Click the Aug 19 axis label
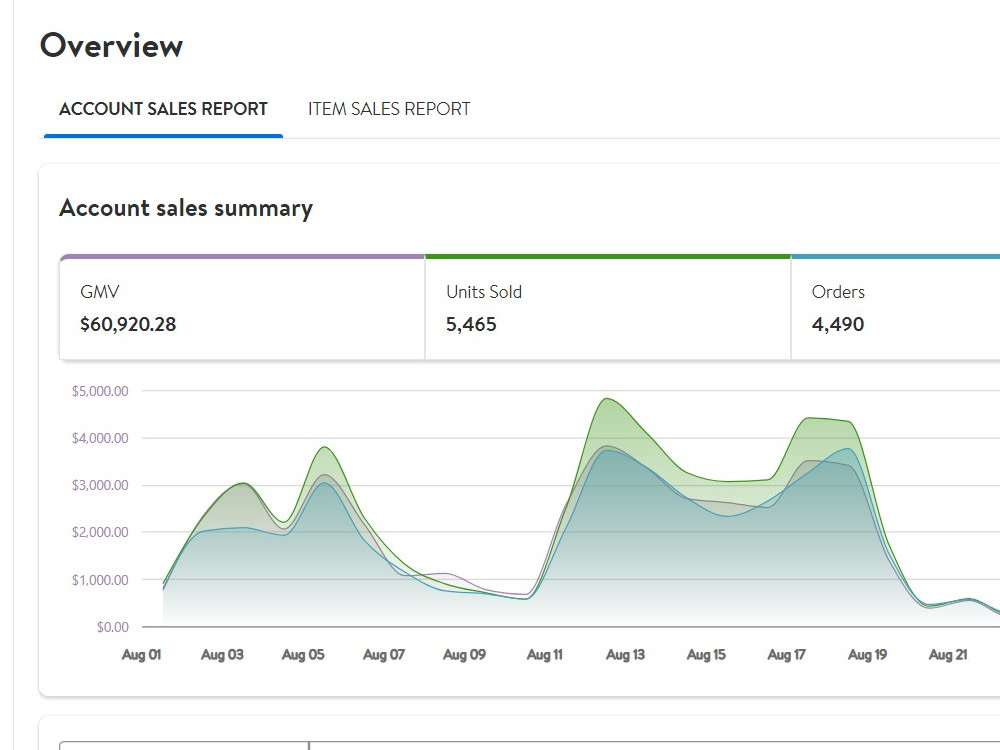Viewport: 1000px width, 750px height. pos(867,654)
